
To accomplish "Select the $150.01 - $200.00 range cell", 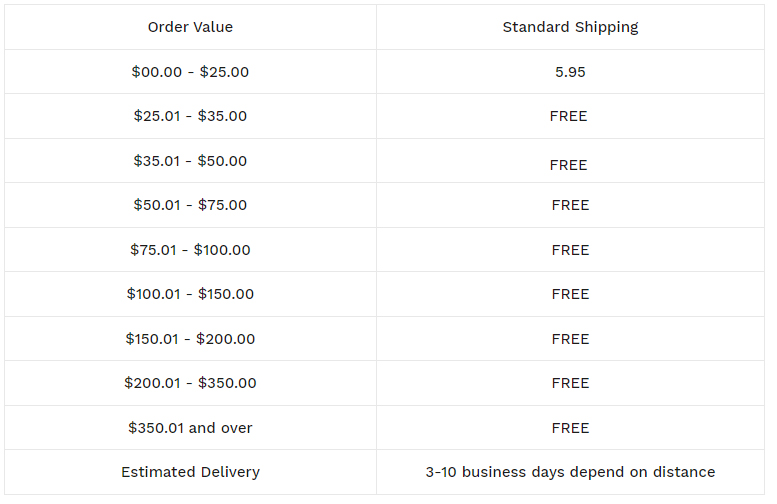I will pos(190,338).
